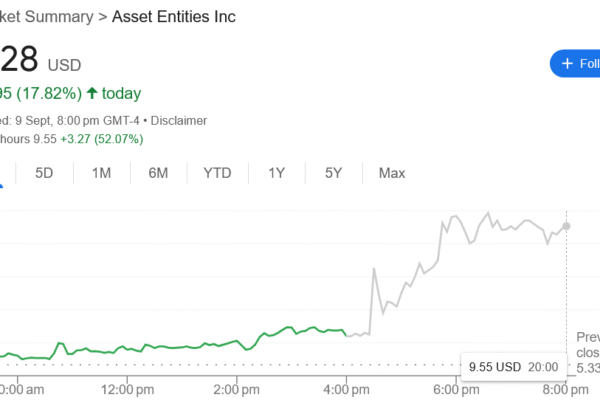Click the 4:00 pm axis label
This screenshot has width=600, height=400.
[x=346, y=387]
